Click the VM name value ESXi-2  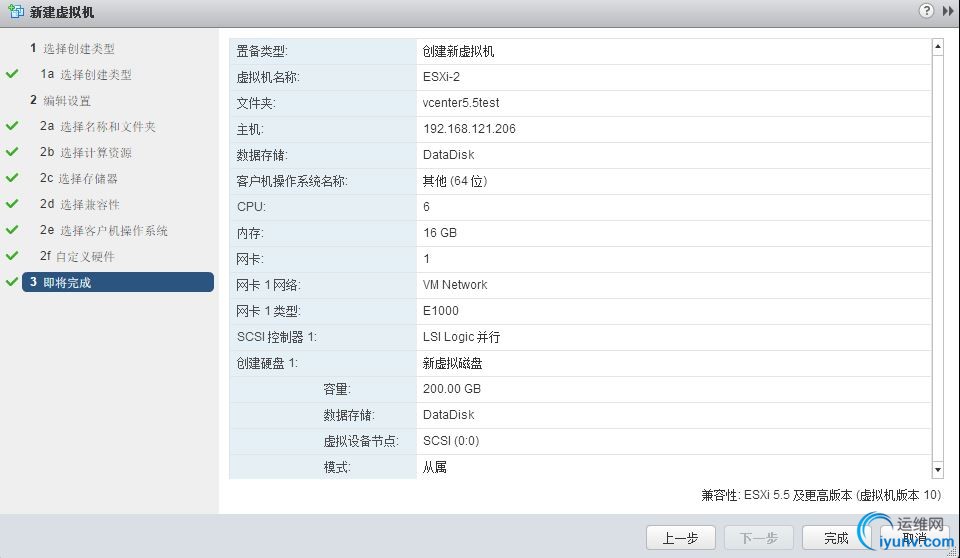[441, 77]
